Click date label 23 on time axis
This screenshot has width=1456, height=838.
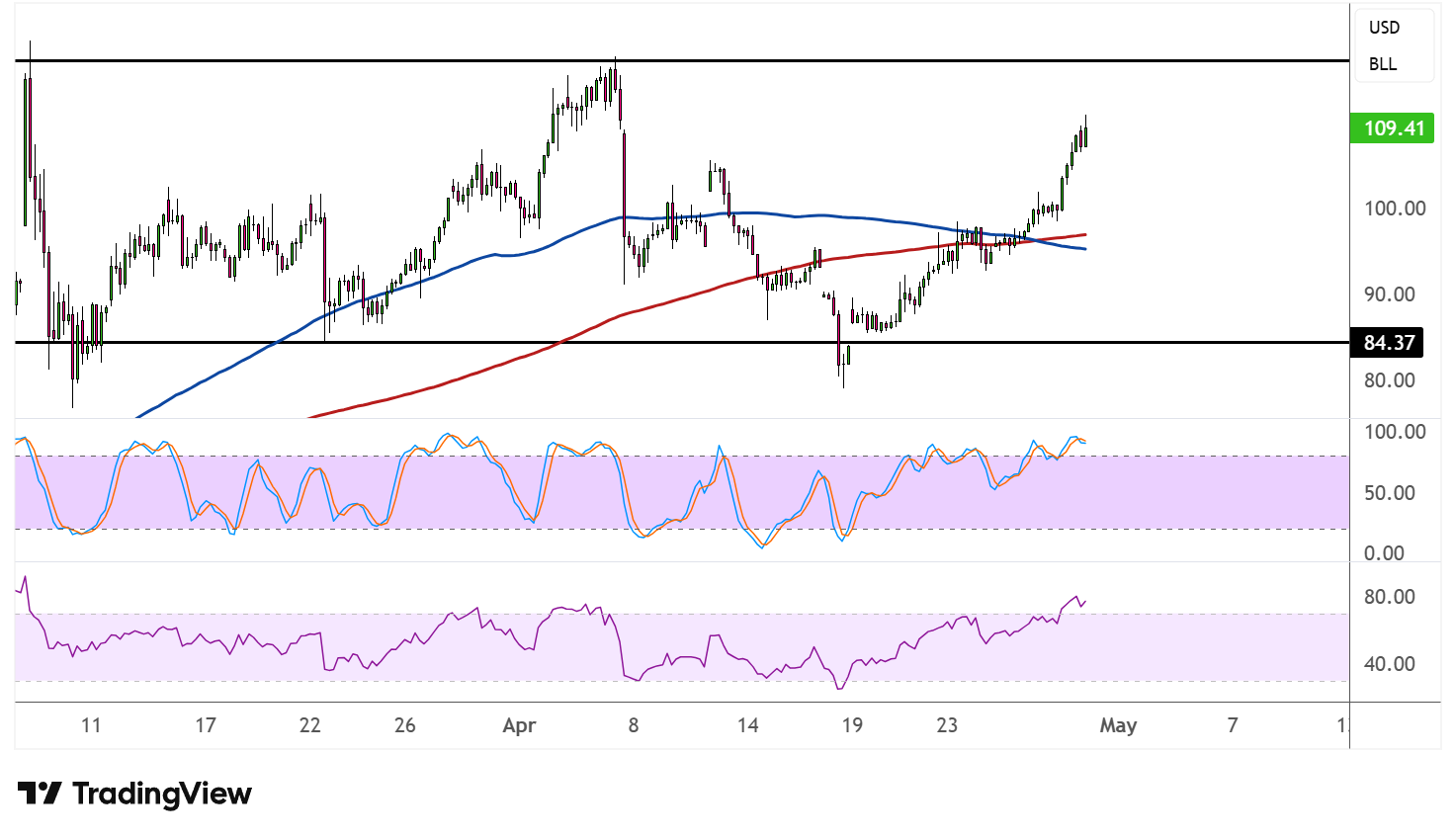click(x=947, y=725)
